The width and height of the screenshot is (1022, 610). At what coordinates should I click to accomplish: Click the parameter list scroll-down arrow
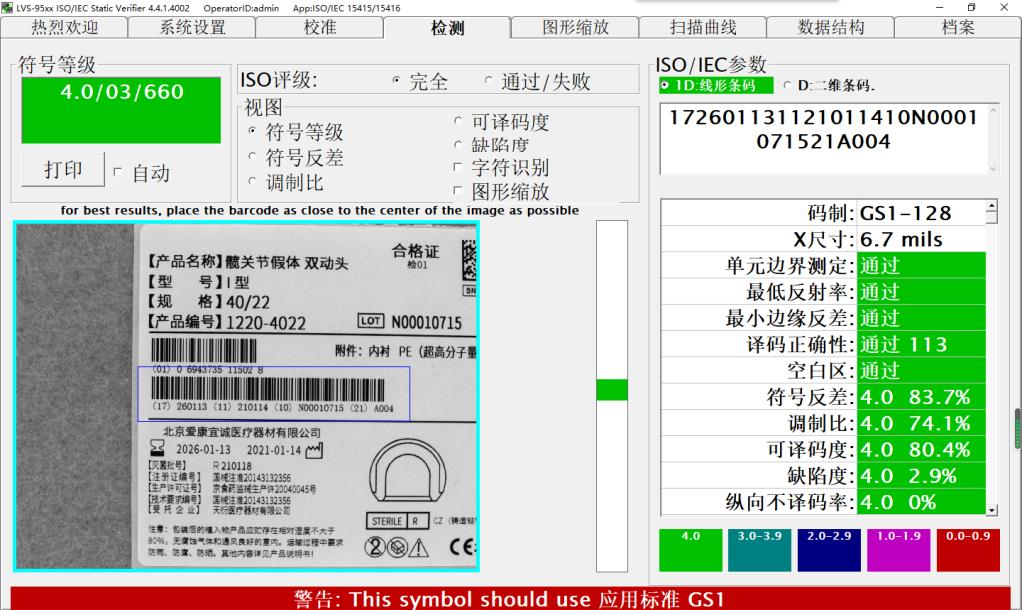point(991,510)
